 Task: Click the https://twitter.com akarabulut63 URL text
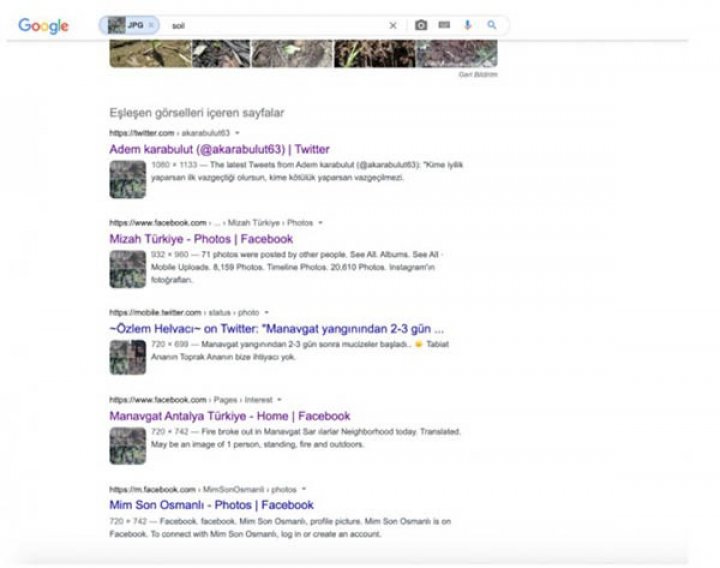click(169, 133)
